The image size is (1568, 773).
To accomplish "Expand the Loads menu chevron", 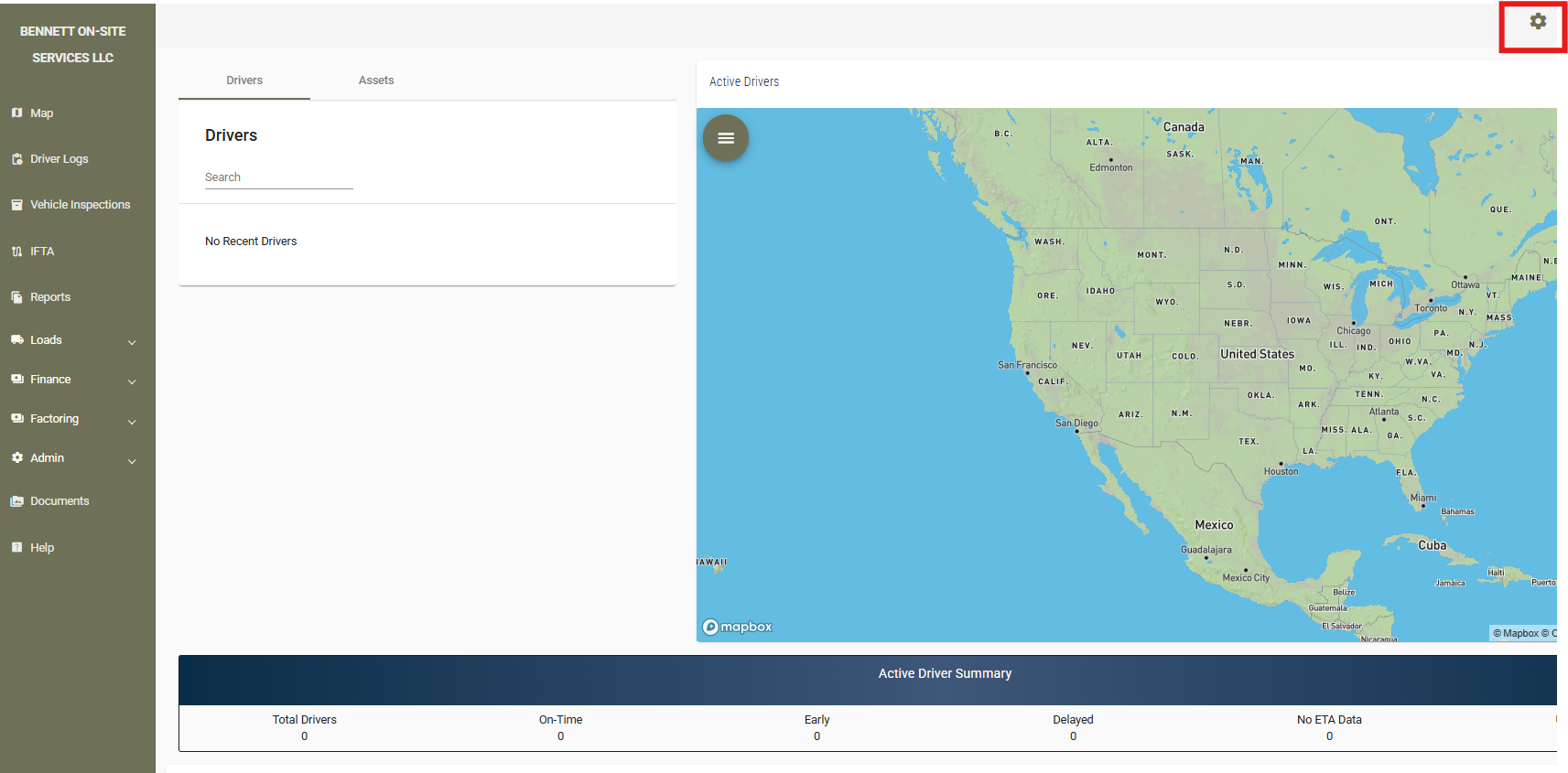I will click(x=132, y=342).
